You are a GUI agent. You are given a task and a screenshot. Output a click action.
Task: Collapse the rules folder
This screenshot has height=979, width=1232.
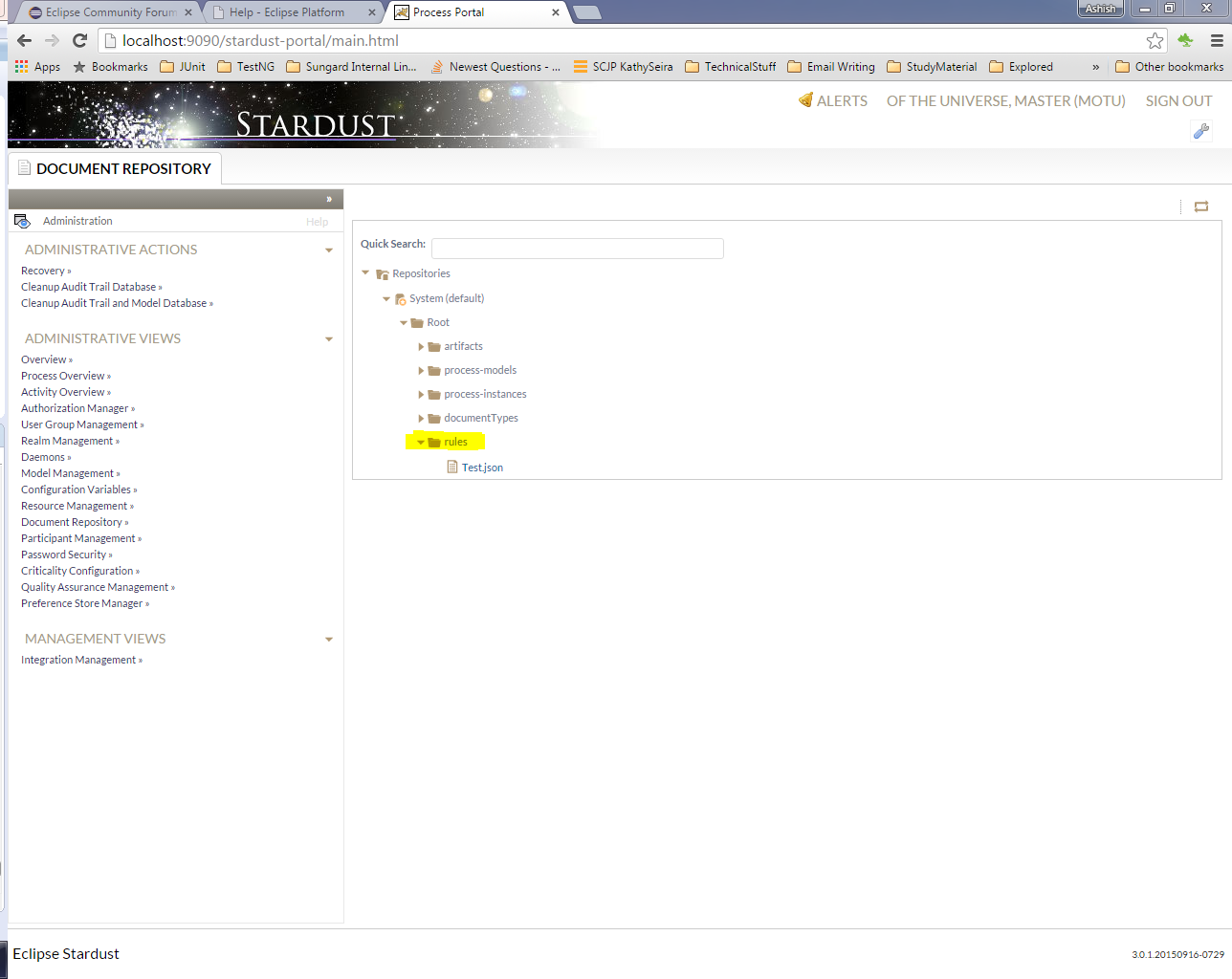click(421, 443)
